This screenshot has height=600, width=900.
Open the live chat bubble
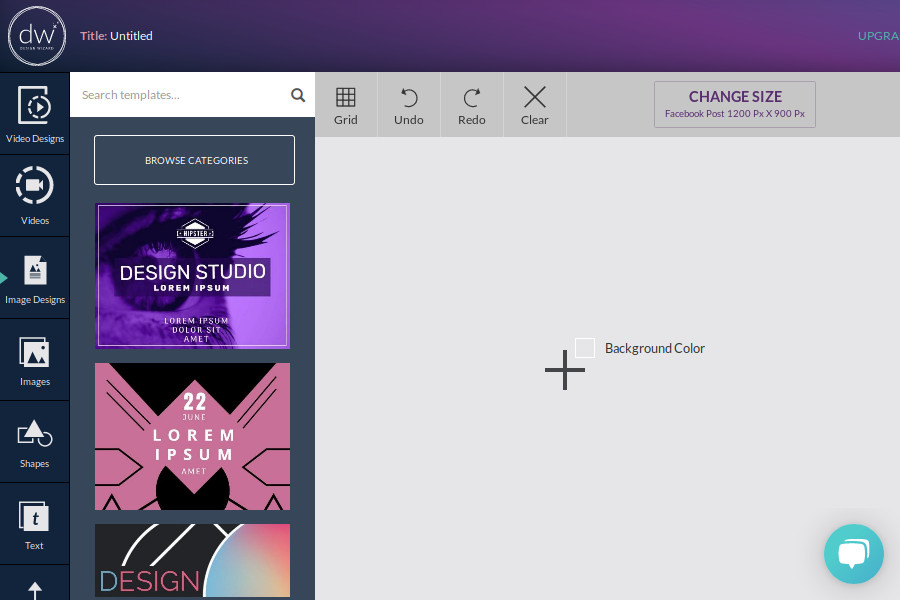click(853, 553)
